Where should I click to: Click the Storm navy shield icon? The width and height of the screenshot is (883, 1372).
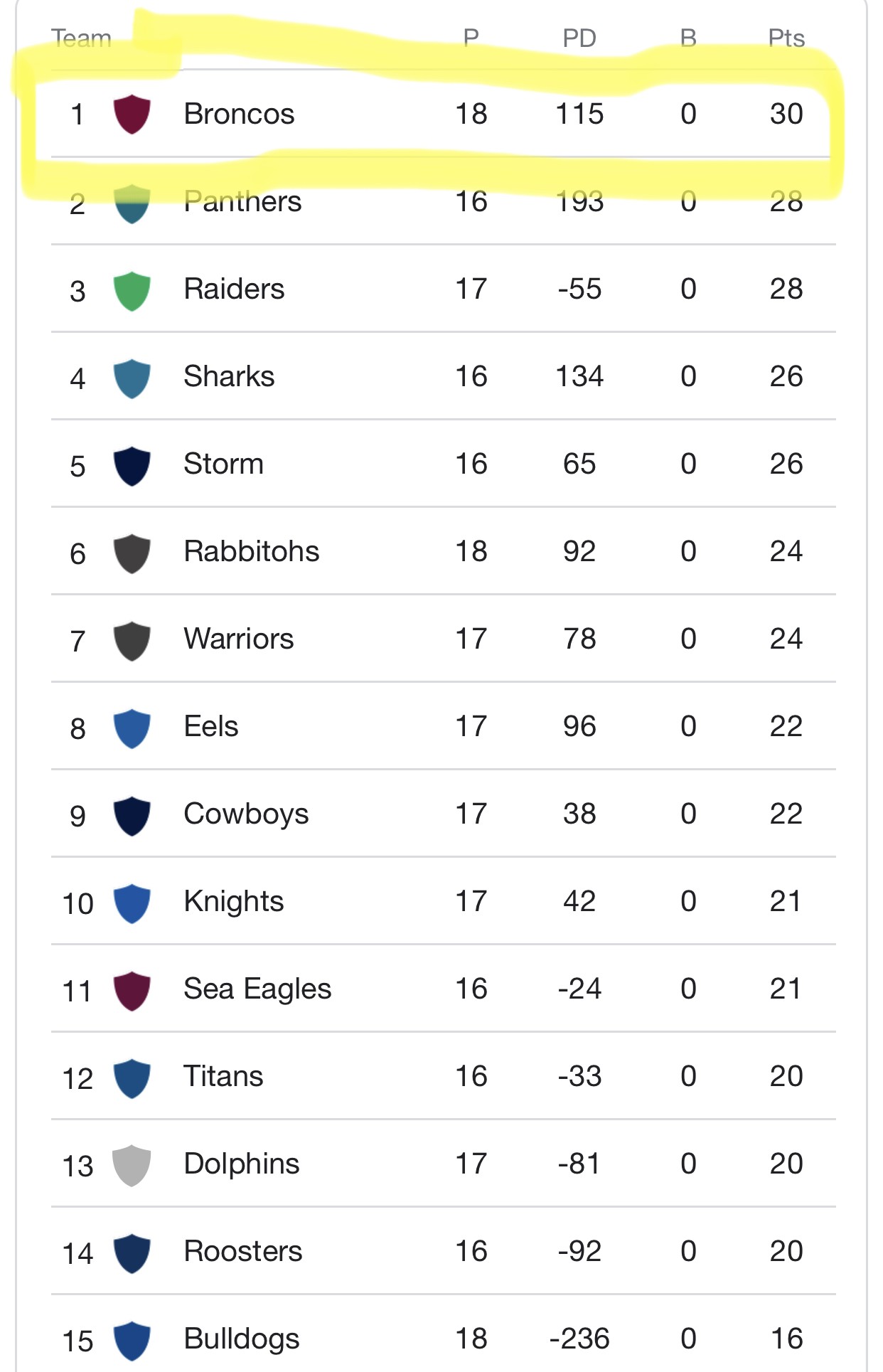pyautogui.click(x=132, y=466)
